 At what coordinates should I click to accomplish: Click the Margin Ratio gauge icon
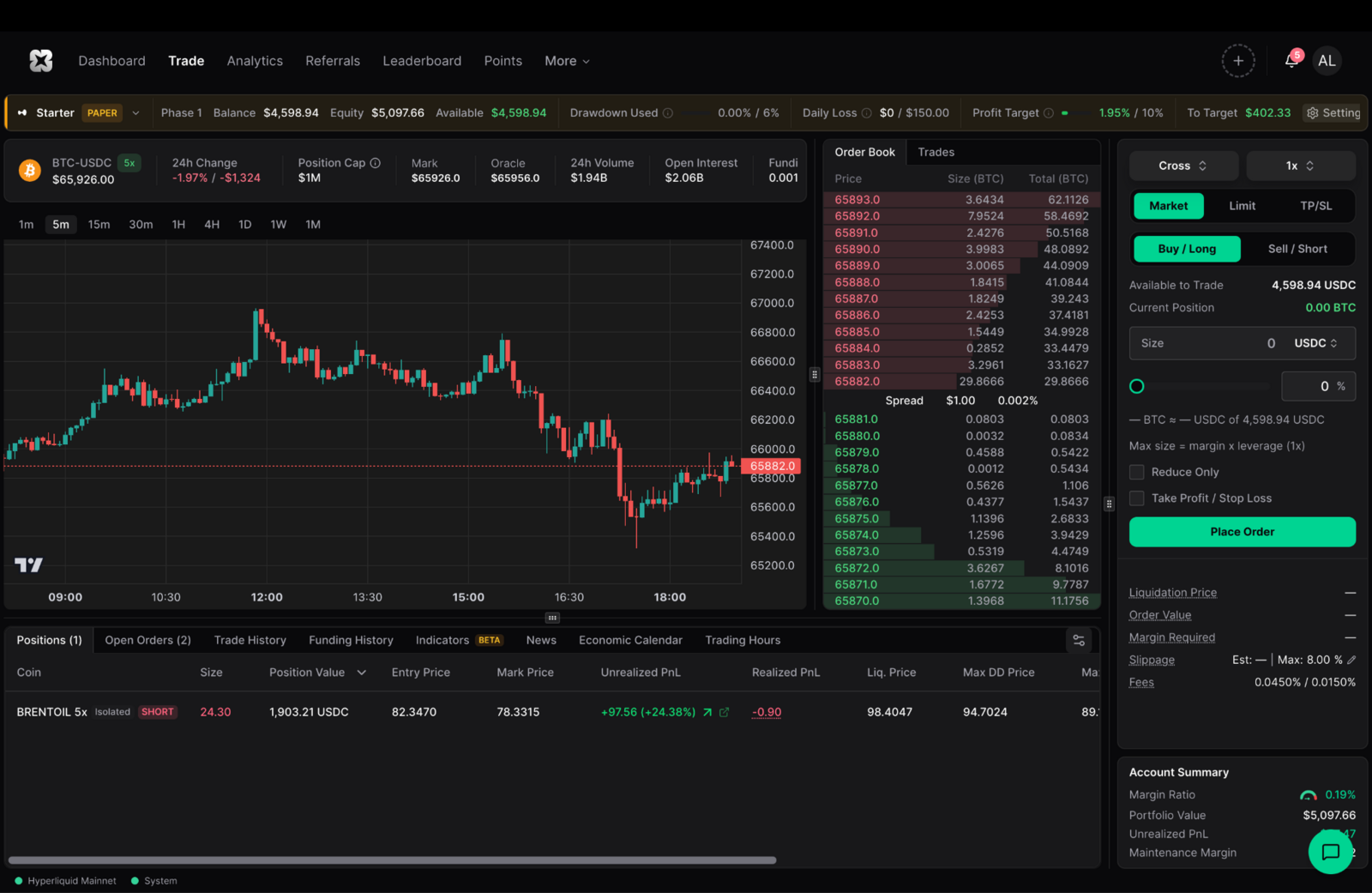coord(1309,795)
